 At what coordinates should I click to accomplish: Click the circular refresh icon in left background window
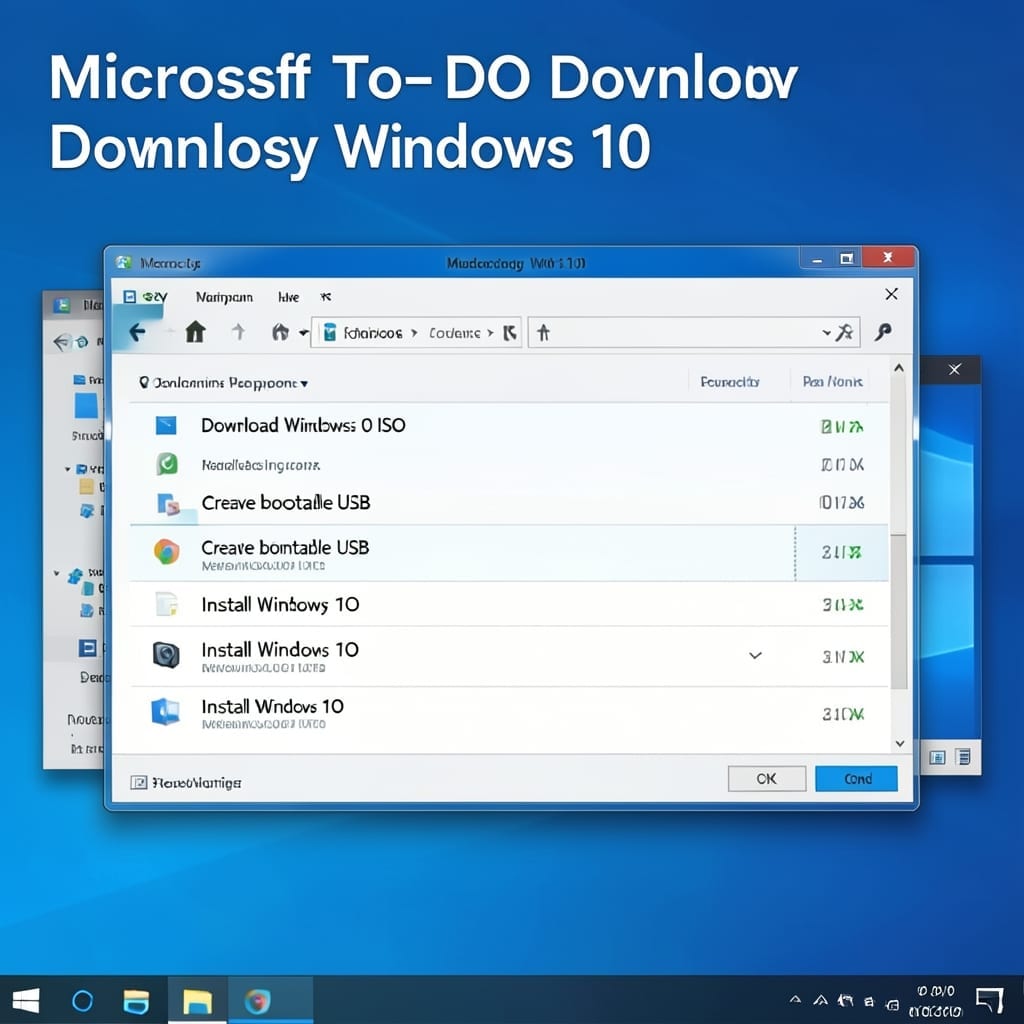[82, 342]
